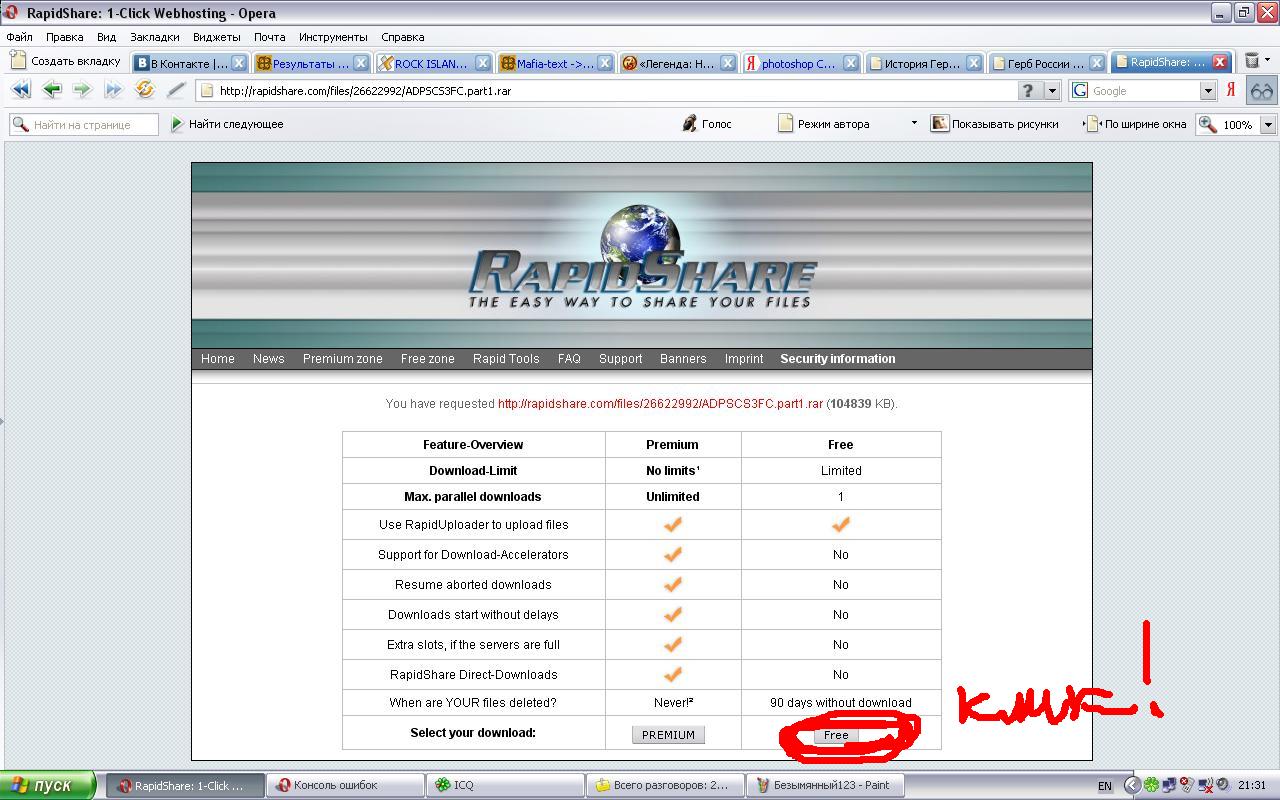Close the В Контакте tab
This screenshot has height=800, width=1280.
(x=239, y=62)
